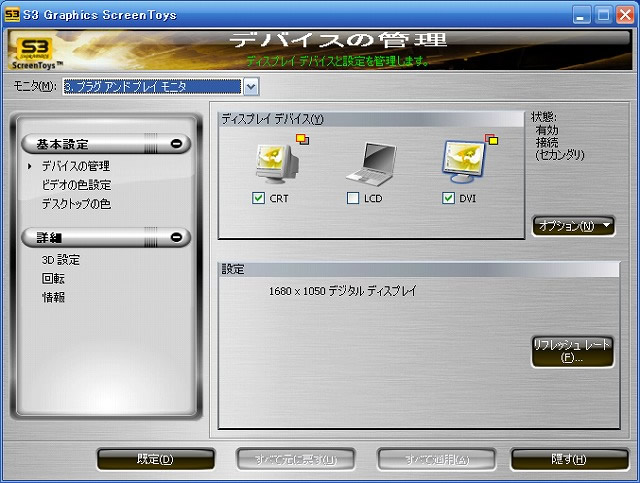Click the 設定 panel header

(x=419, y=269)
